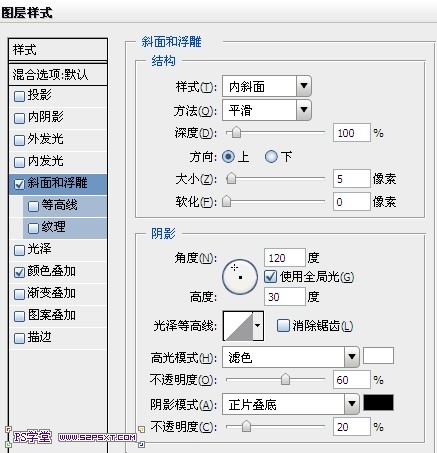Tick the 内发光 inner glow checkbox
This screenshot has width=437, height=453.
[19, 162]
